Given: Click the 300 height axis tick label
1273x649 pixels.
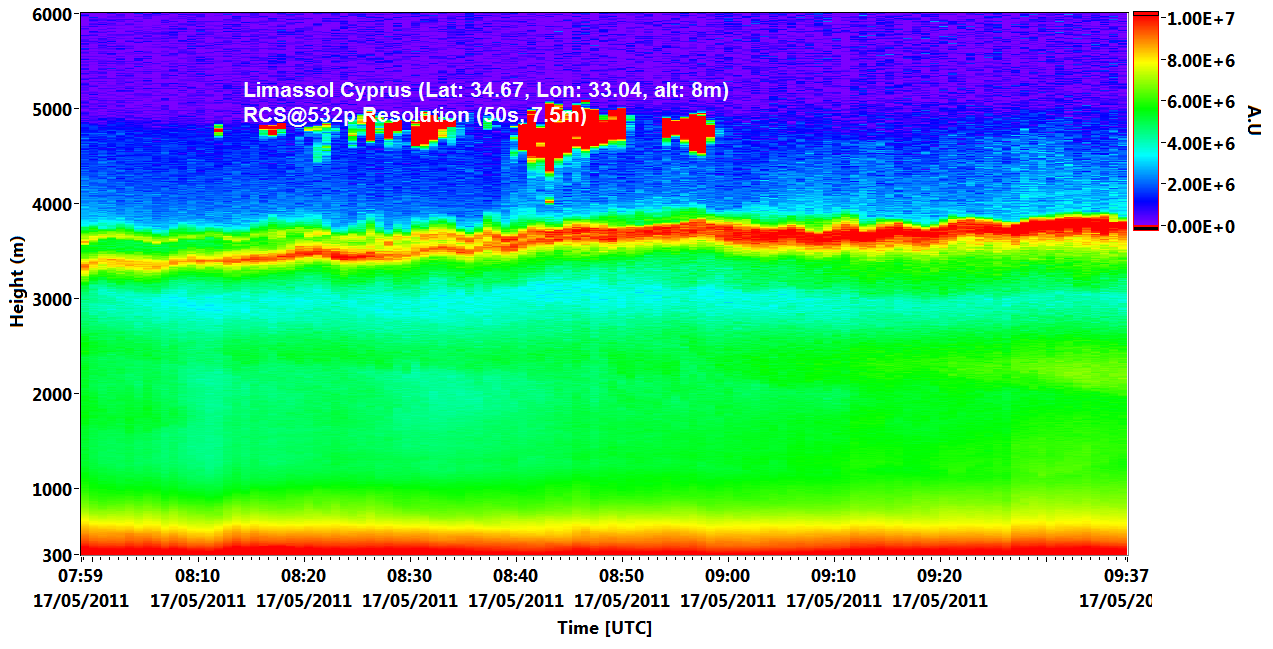Looking at the screenshot, I should point(56,555).
